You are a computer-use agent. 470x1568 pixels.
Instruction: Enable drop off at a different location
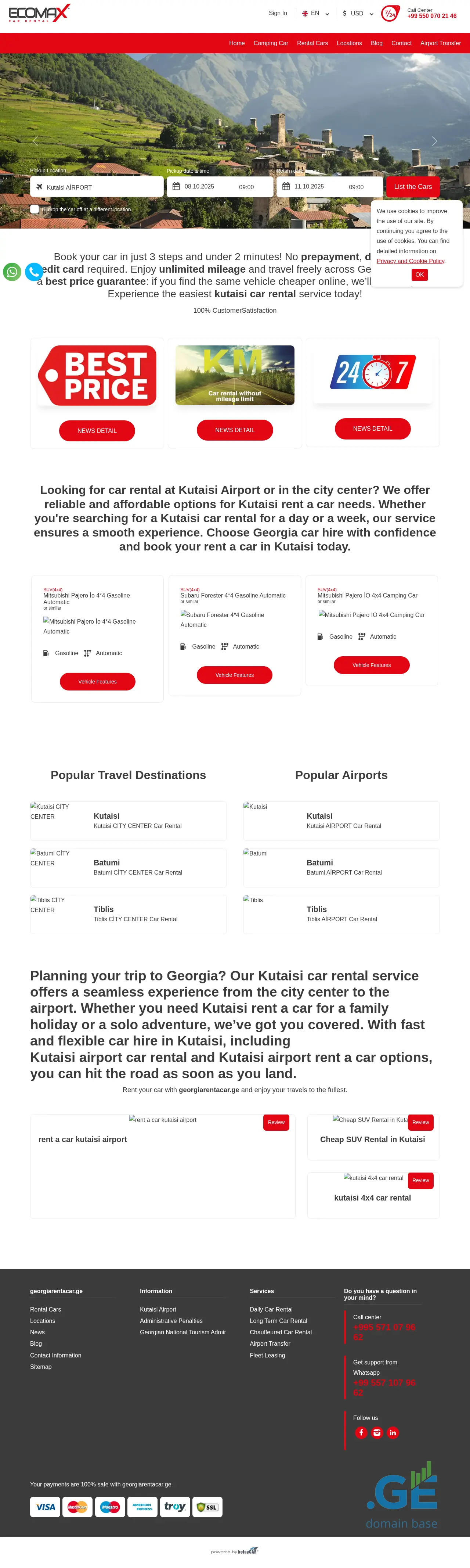35,209
